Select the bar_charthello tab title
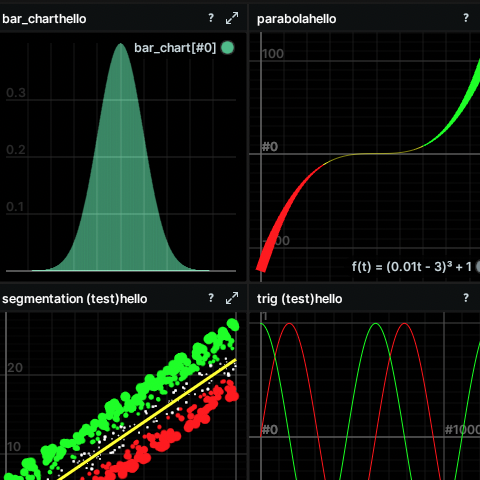This screenshot has height=480, width=480. [x=44, y=19]
